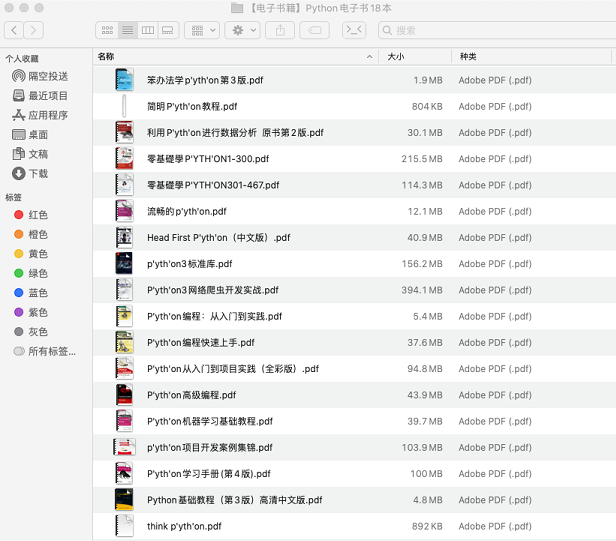This screenshot has height=541, width=616.
Task: Filter by the 红色 tag
Action: click(31, 215)
